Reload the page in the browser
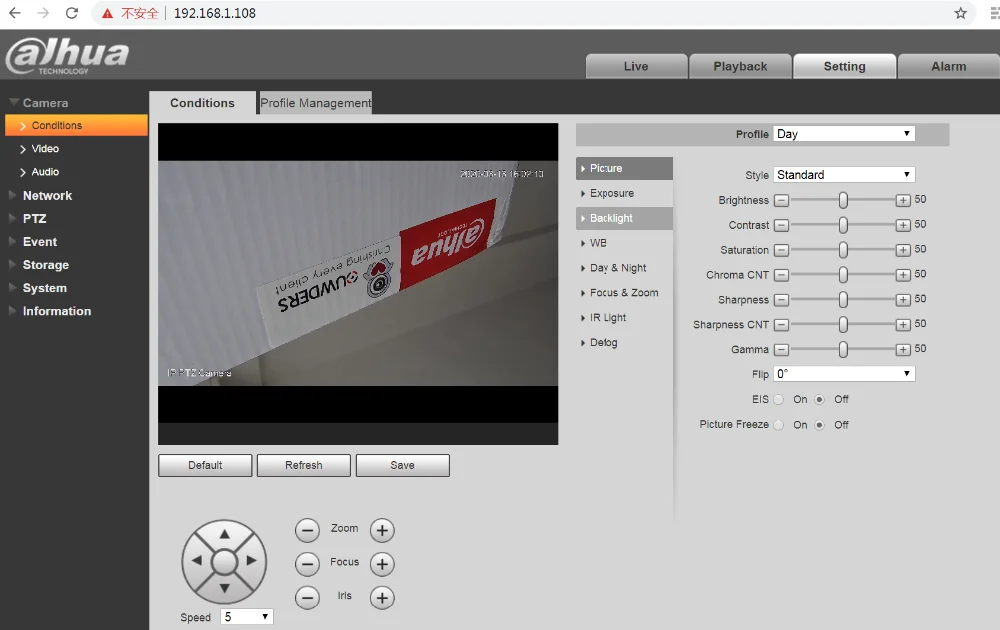Image resolution: width=1000 pixels, height=630 pixels. pyautogui.click(x=72, y=13)
